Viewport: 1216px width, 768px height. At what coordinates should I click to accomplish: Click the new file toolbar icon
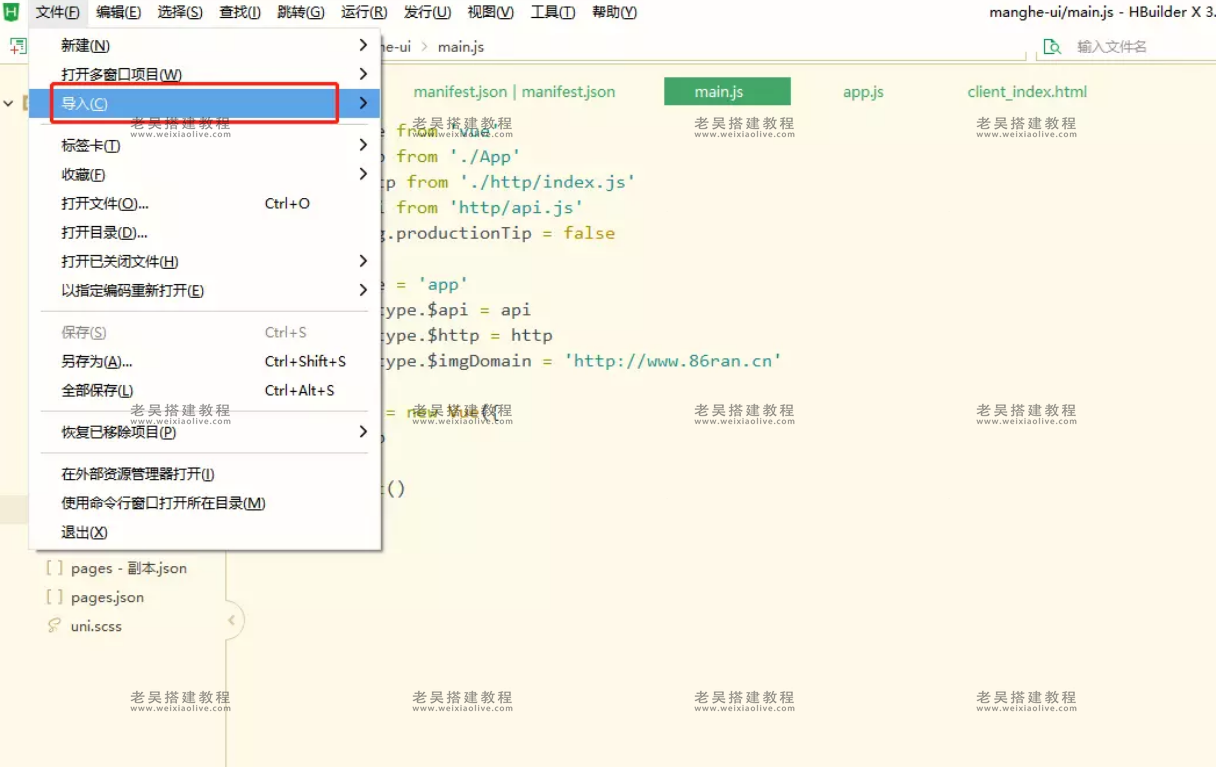(x=17, y=47)
